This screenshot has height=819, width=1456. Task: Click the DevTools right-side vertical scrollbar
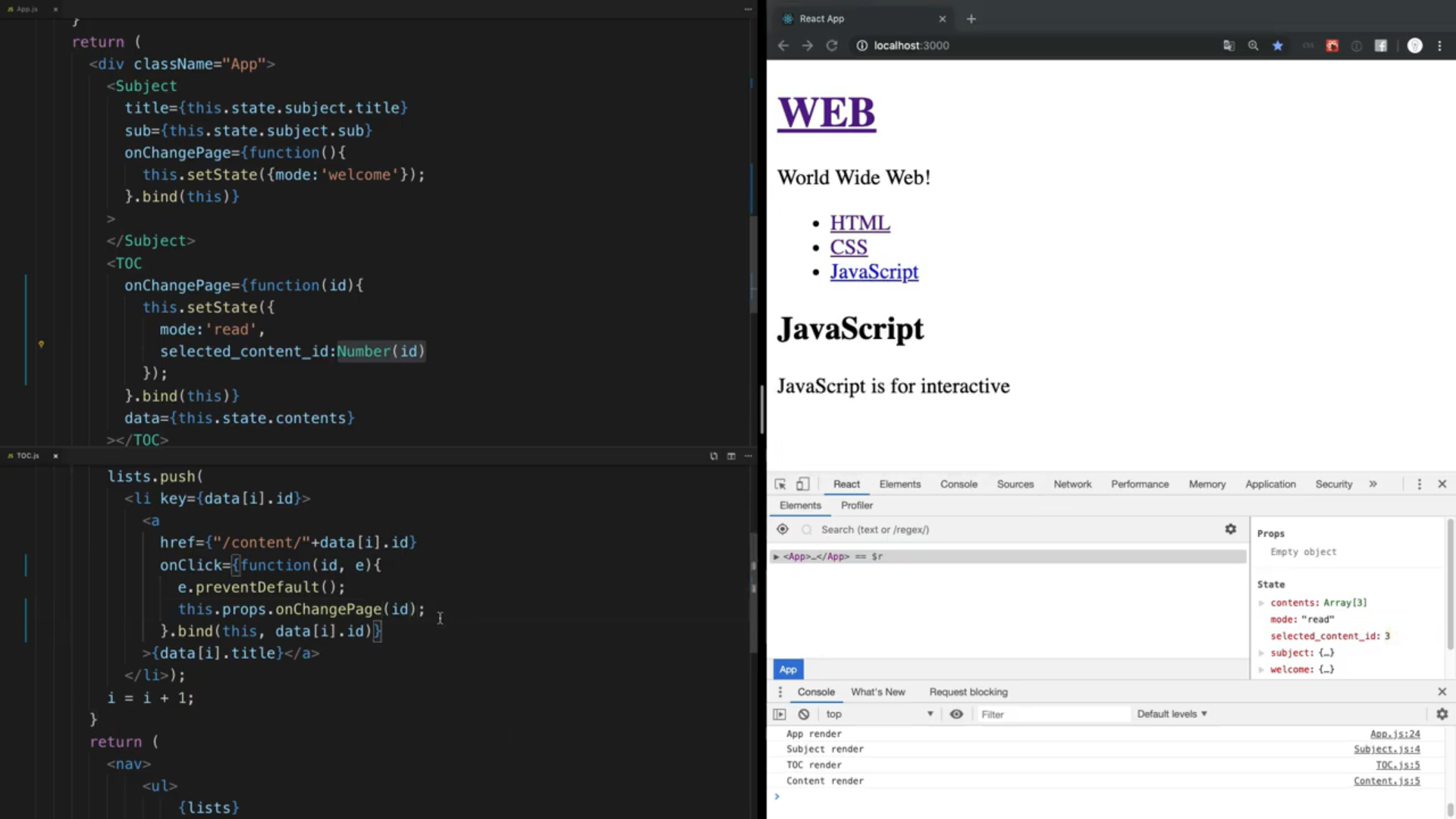point(1450,584)
